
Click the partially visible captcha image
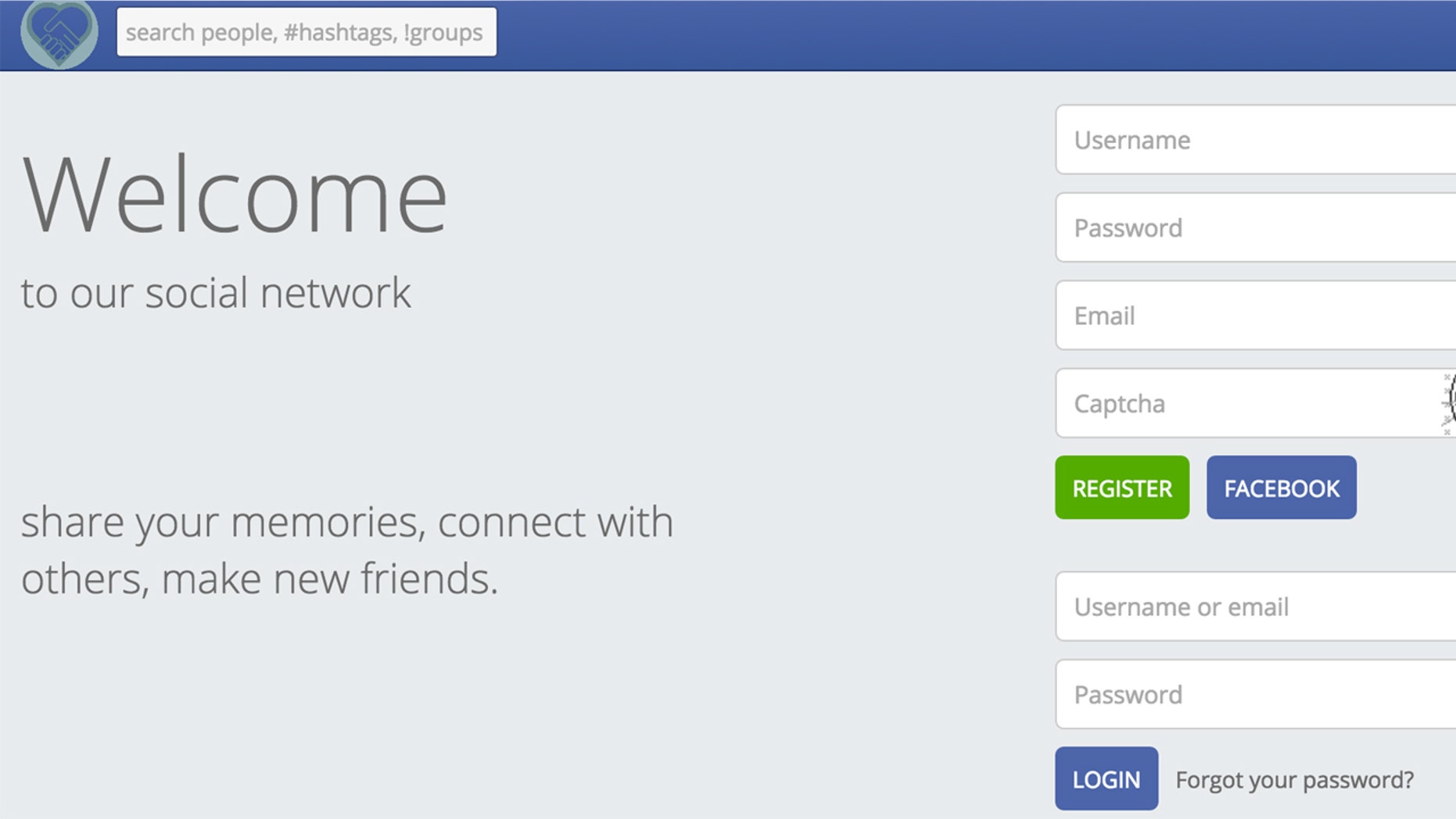pos(1448,404)
